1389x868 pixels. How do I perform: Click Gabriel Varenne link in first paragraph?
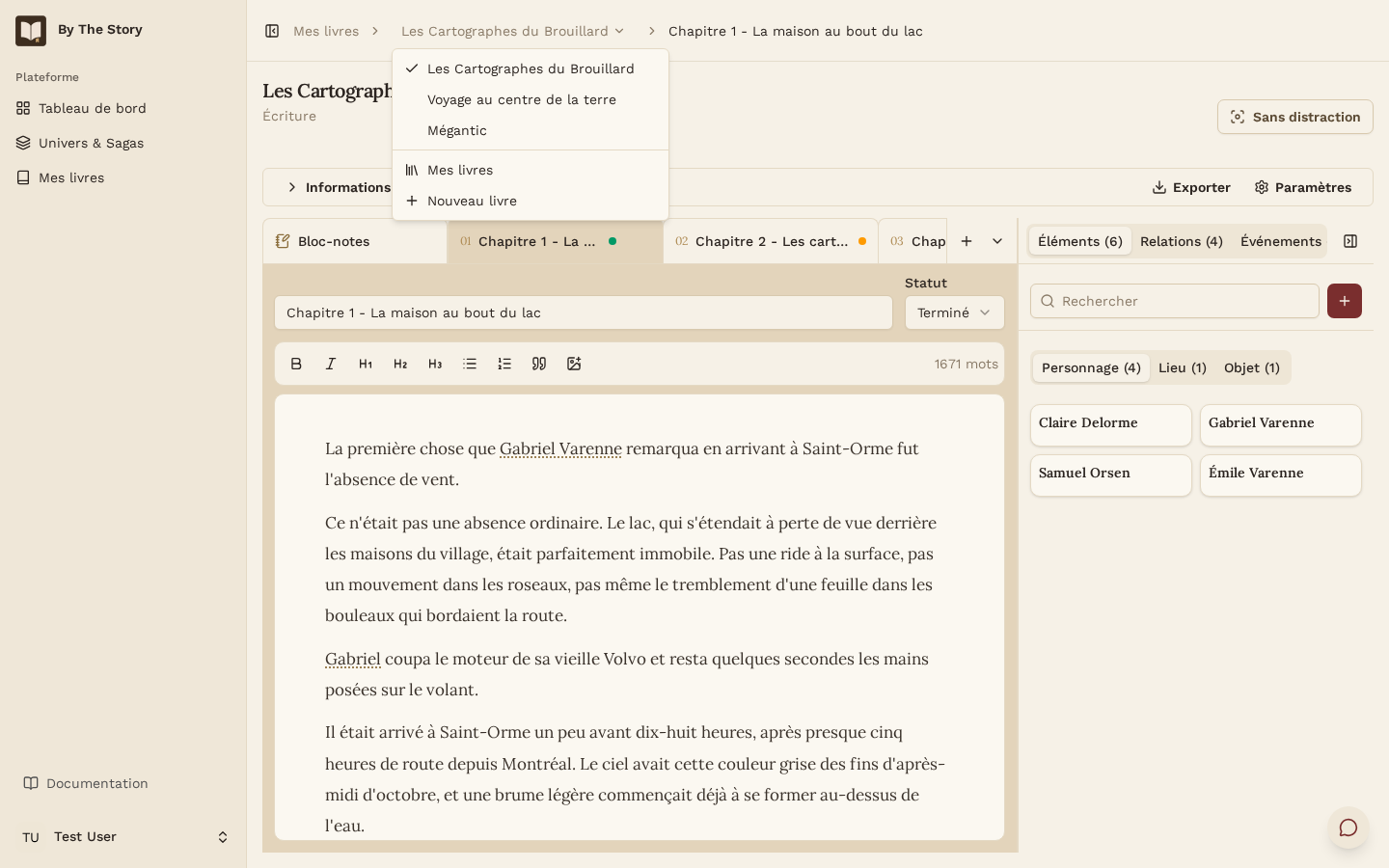(x=560, y=448)
